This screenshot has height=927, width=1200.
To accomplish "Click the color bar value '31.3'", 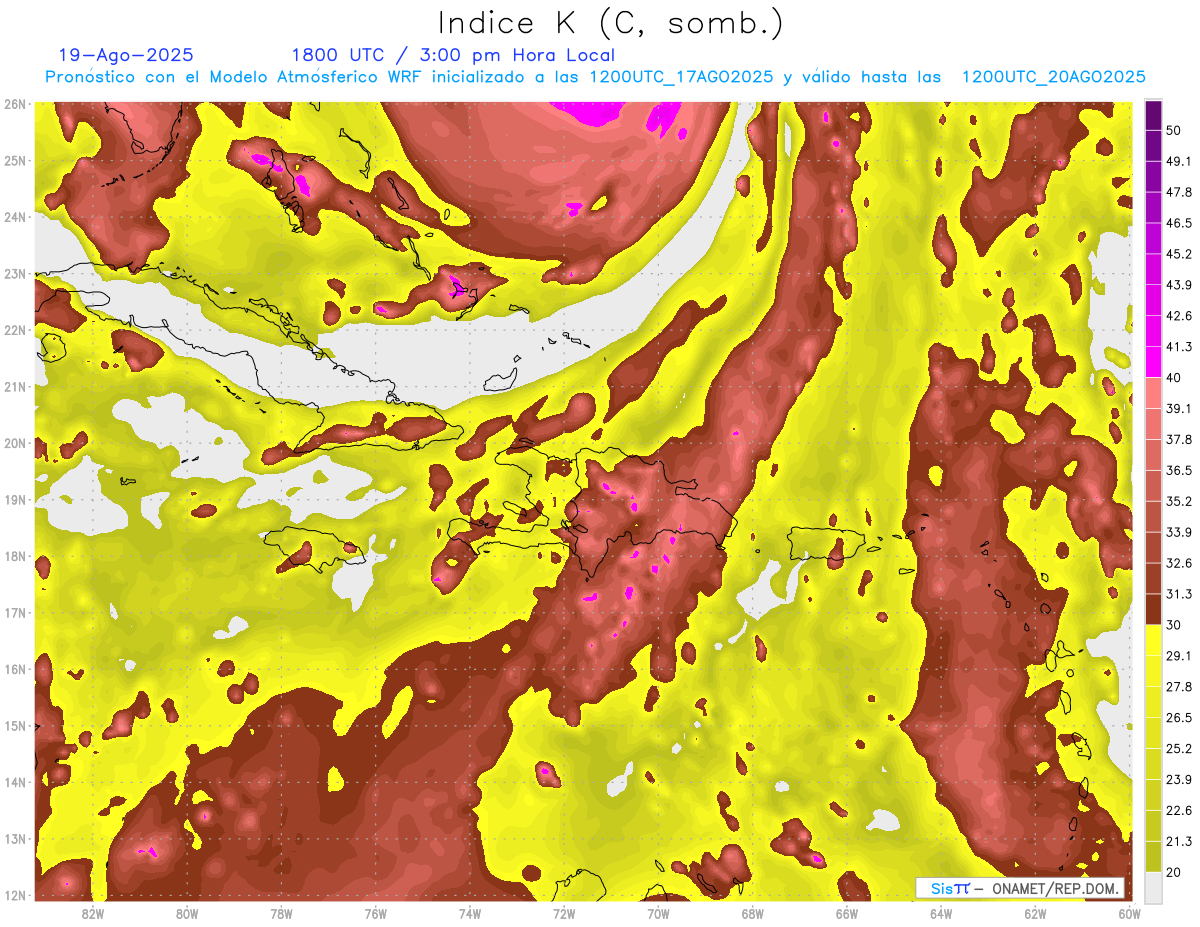I will tap(1179, 594).
